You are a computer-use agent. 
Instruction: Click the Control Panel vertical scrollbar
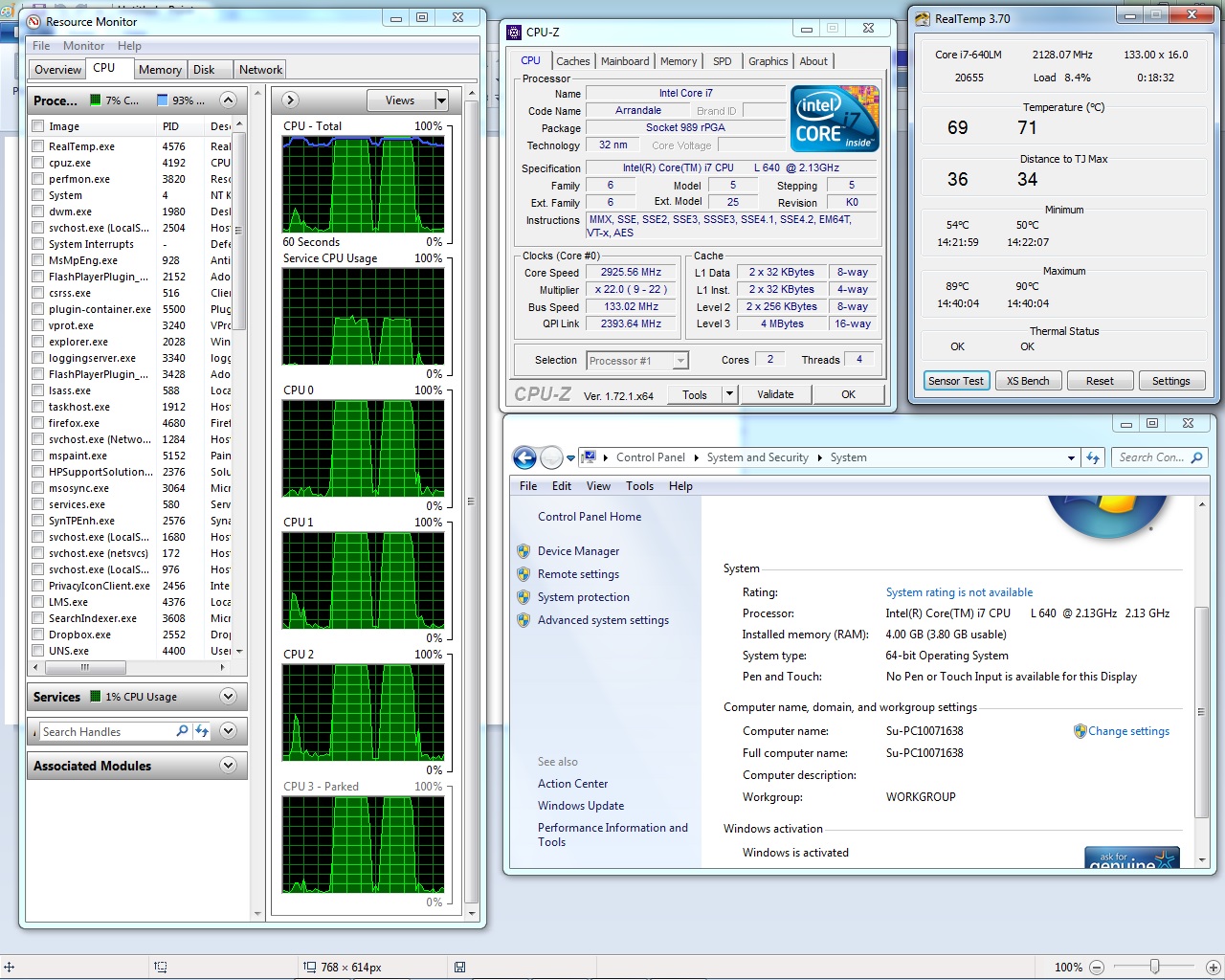click(1202, 712)
